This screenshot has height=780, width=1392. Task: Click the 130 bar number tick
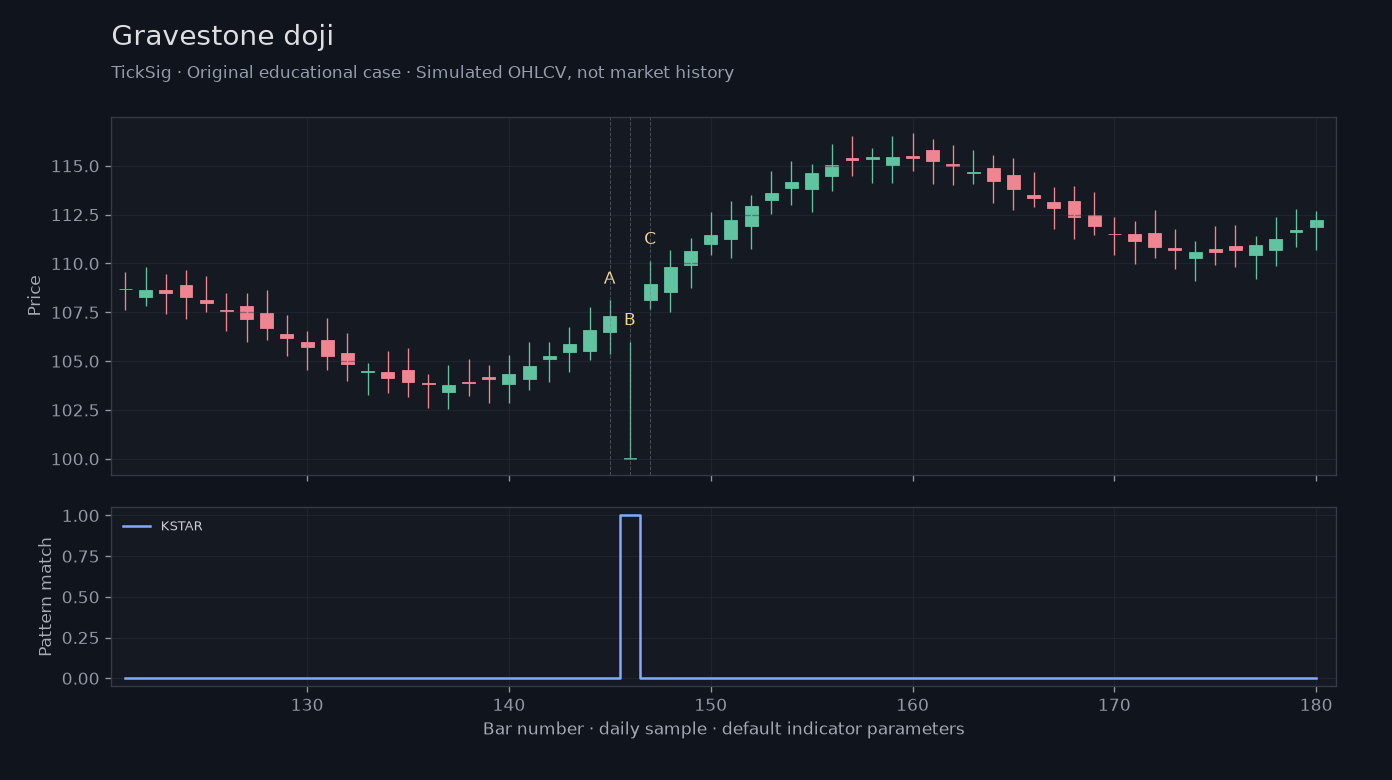coord(307,704)
